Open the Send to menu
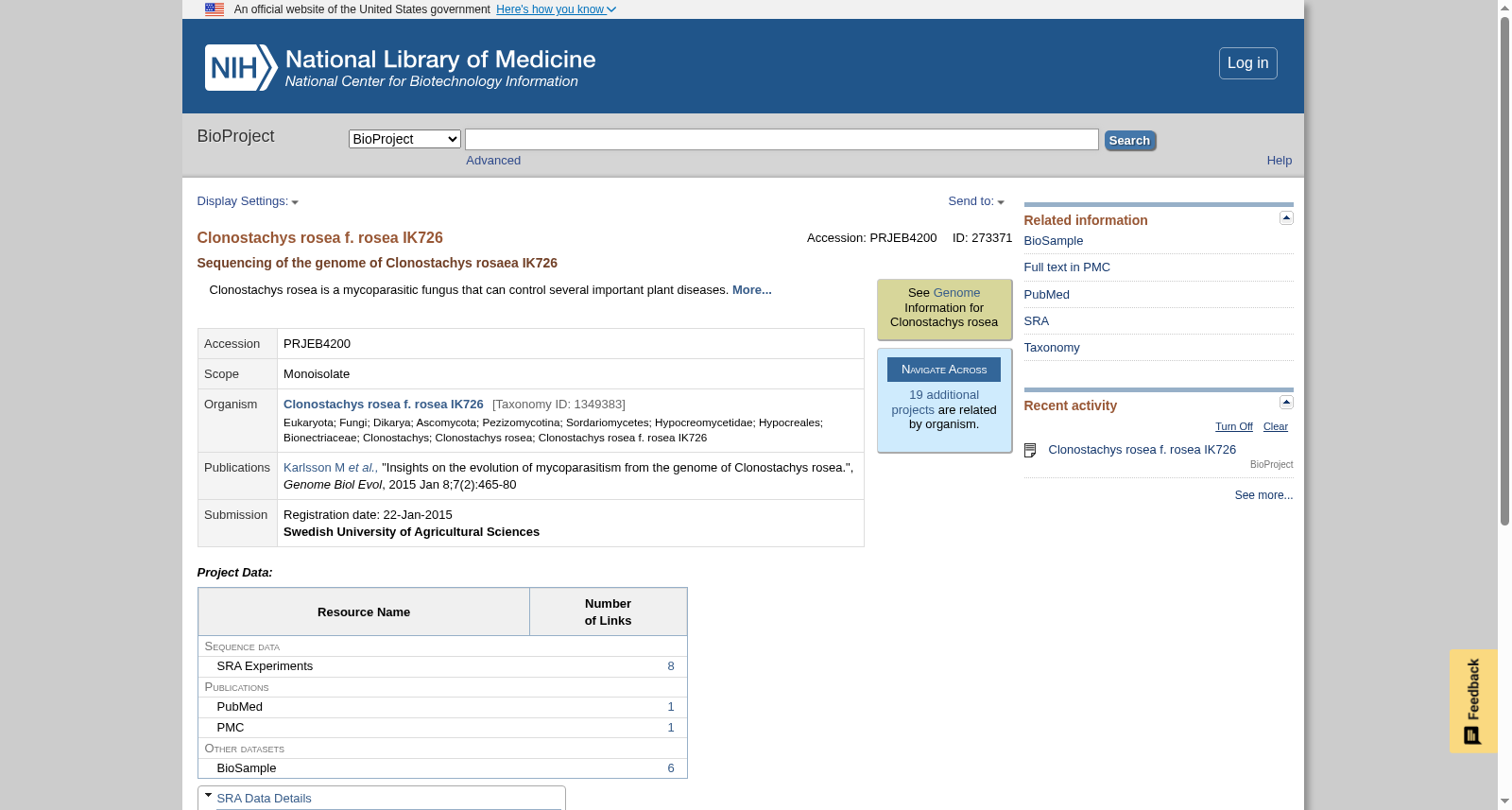This screenshot has height=810, width=1512. (976, 201)
